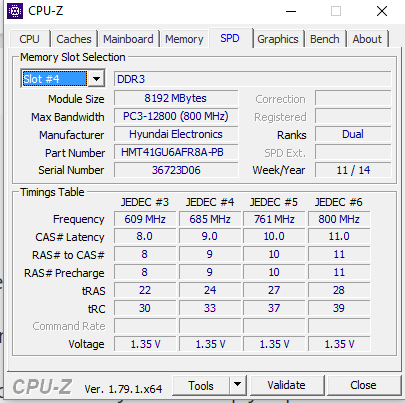Click tRAS value 27
Image resolution: width=405 pixels, height=403 pixels.
274,290
